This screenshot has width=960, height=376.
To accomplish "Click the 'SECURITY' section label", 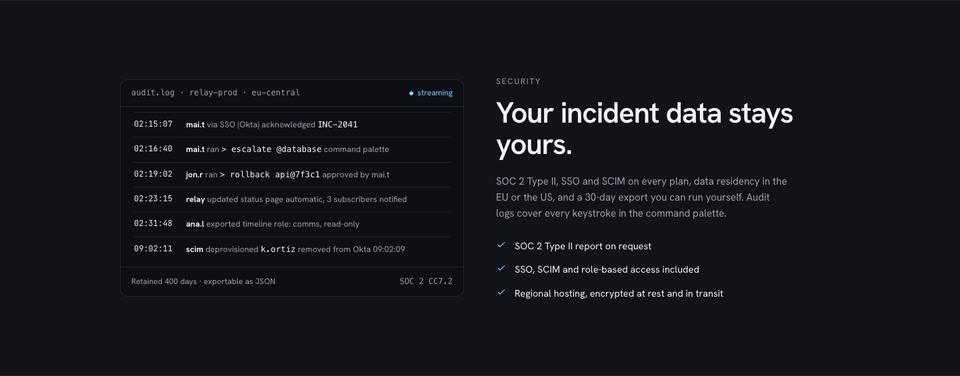I will click(518, 81).
